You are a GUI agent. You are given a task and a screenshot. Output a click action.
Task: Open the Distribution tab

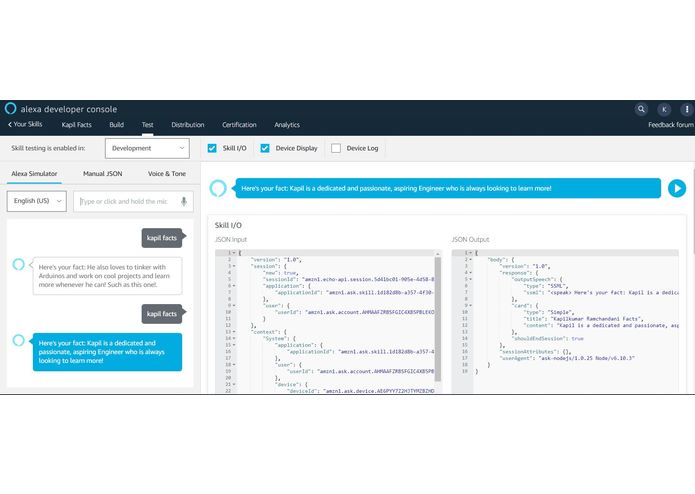187,125
